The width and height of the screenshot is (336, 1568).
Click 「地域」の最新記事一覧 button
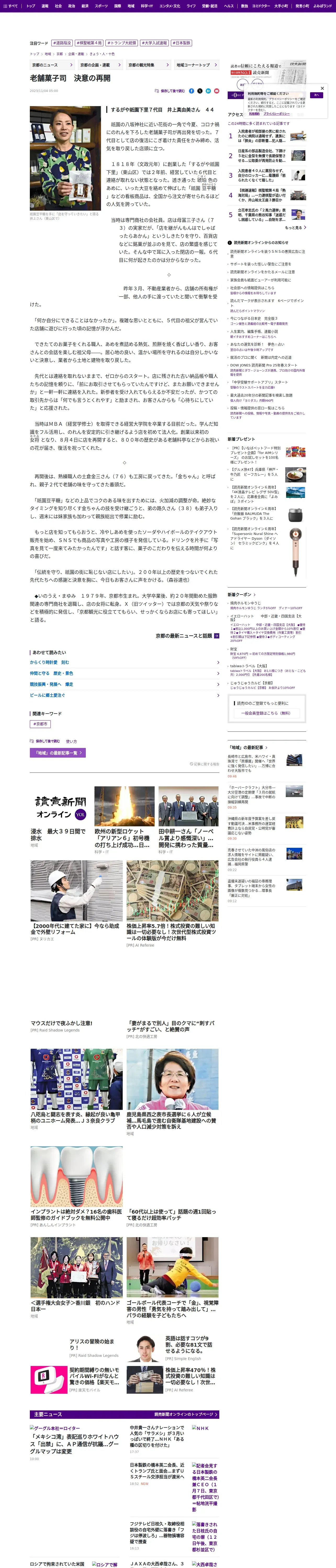[58, 753]
